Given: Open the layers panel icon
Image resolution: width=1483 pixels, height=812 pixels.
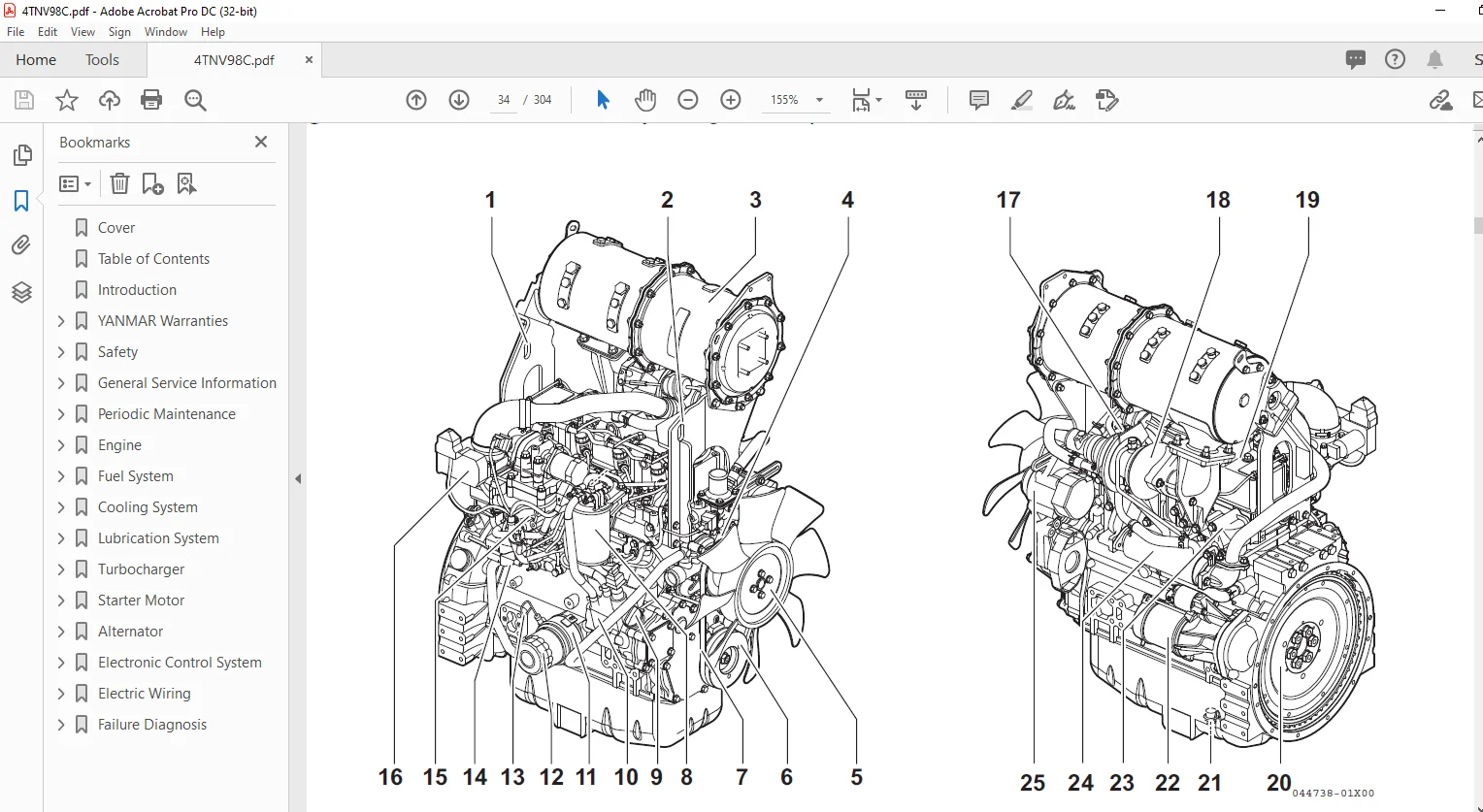Looking at the screenshot, I should pos(21,292).
